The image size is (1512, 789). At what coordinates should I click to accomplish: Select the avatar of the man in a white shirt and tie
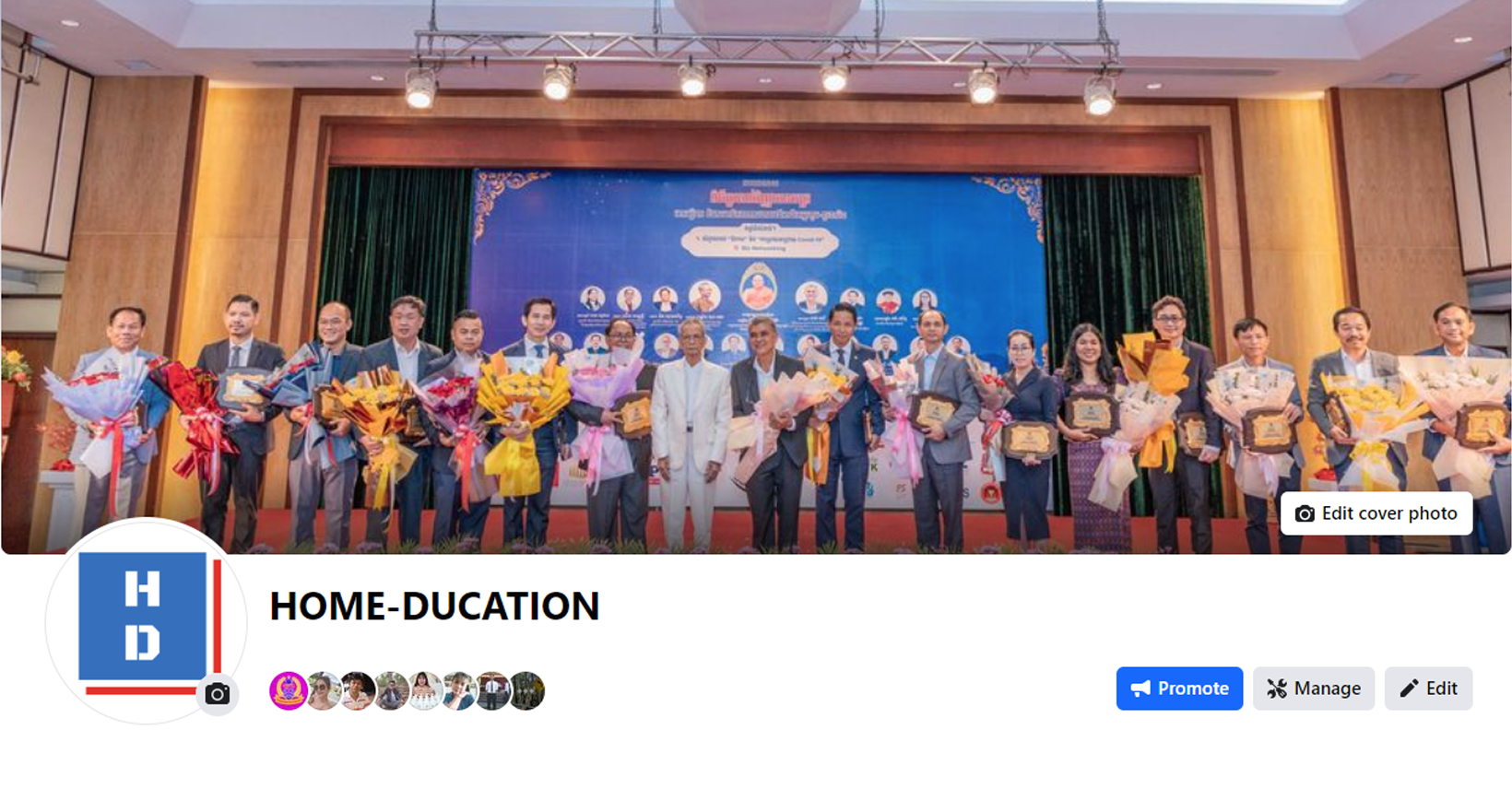coord(492,690)
